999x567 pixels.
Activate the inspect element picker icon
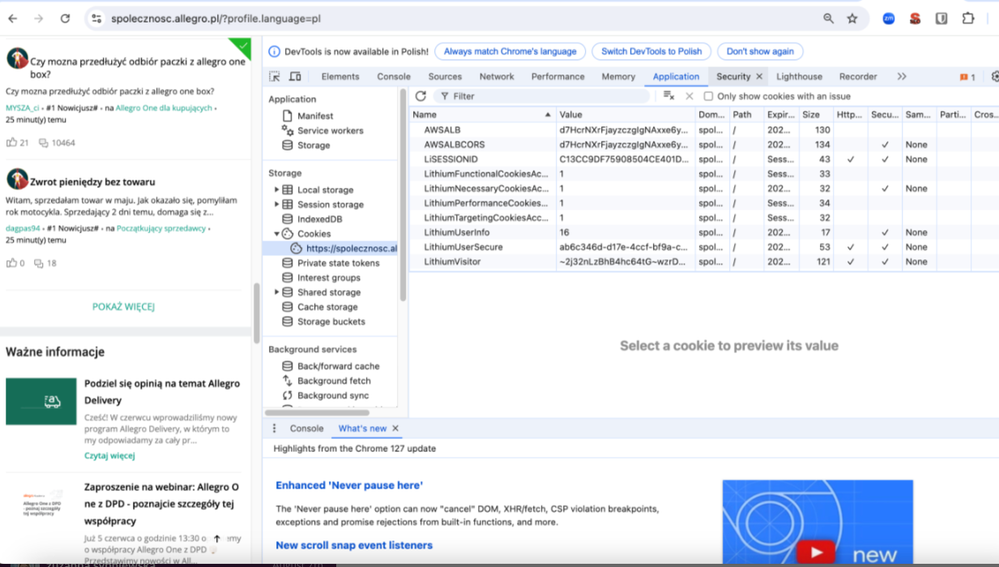pyautogui.click(x=275, y=76)
